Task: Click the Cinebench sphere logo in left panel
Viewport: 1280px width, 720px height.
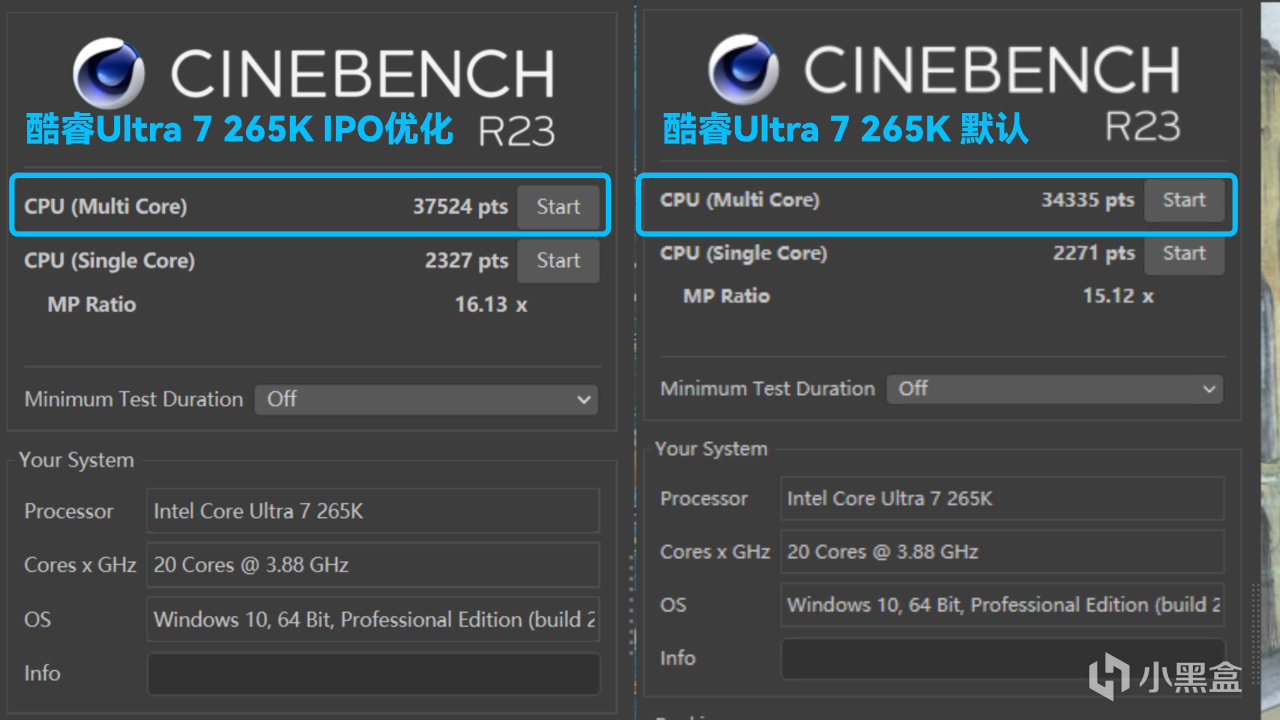Action: pyautogui.click(x=109, y=73)
